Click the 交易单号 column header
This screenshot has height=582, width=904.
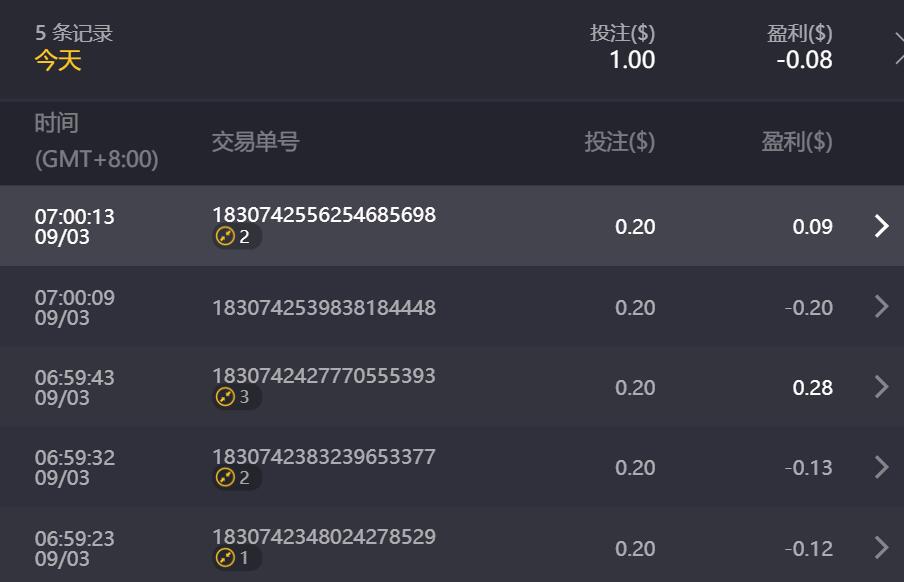[255, 142]
